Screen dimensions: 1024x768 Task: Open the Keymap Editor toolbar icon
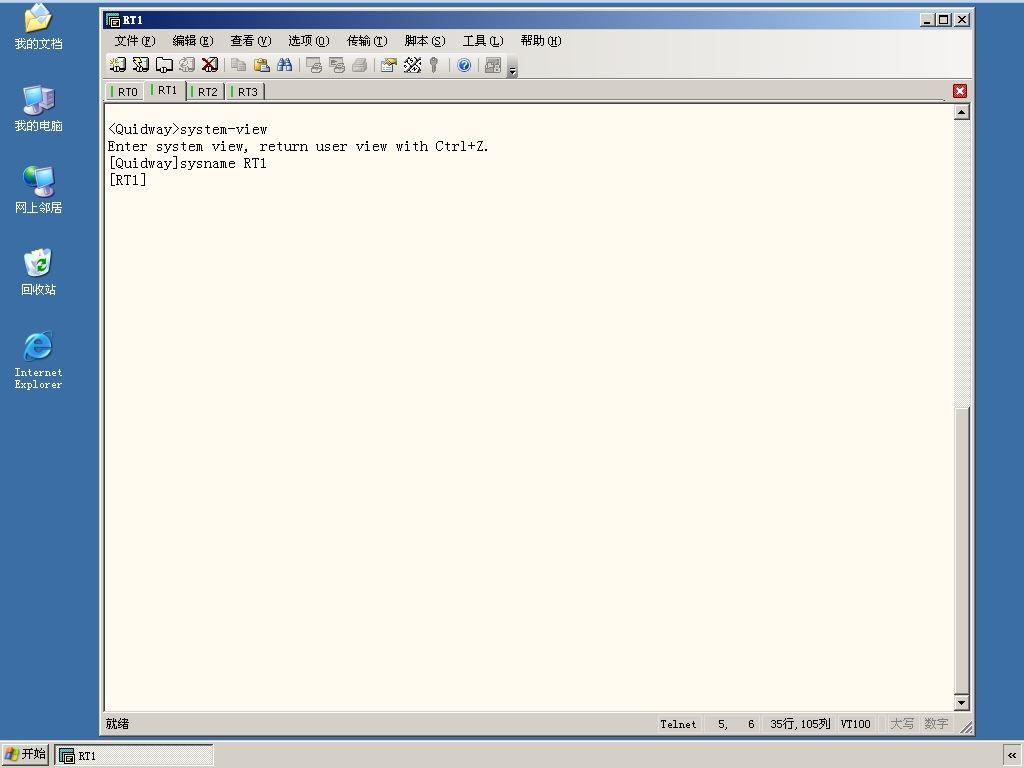(x=412, y=65)
